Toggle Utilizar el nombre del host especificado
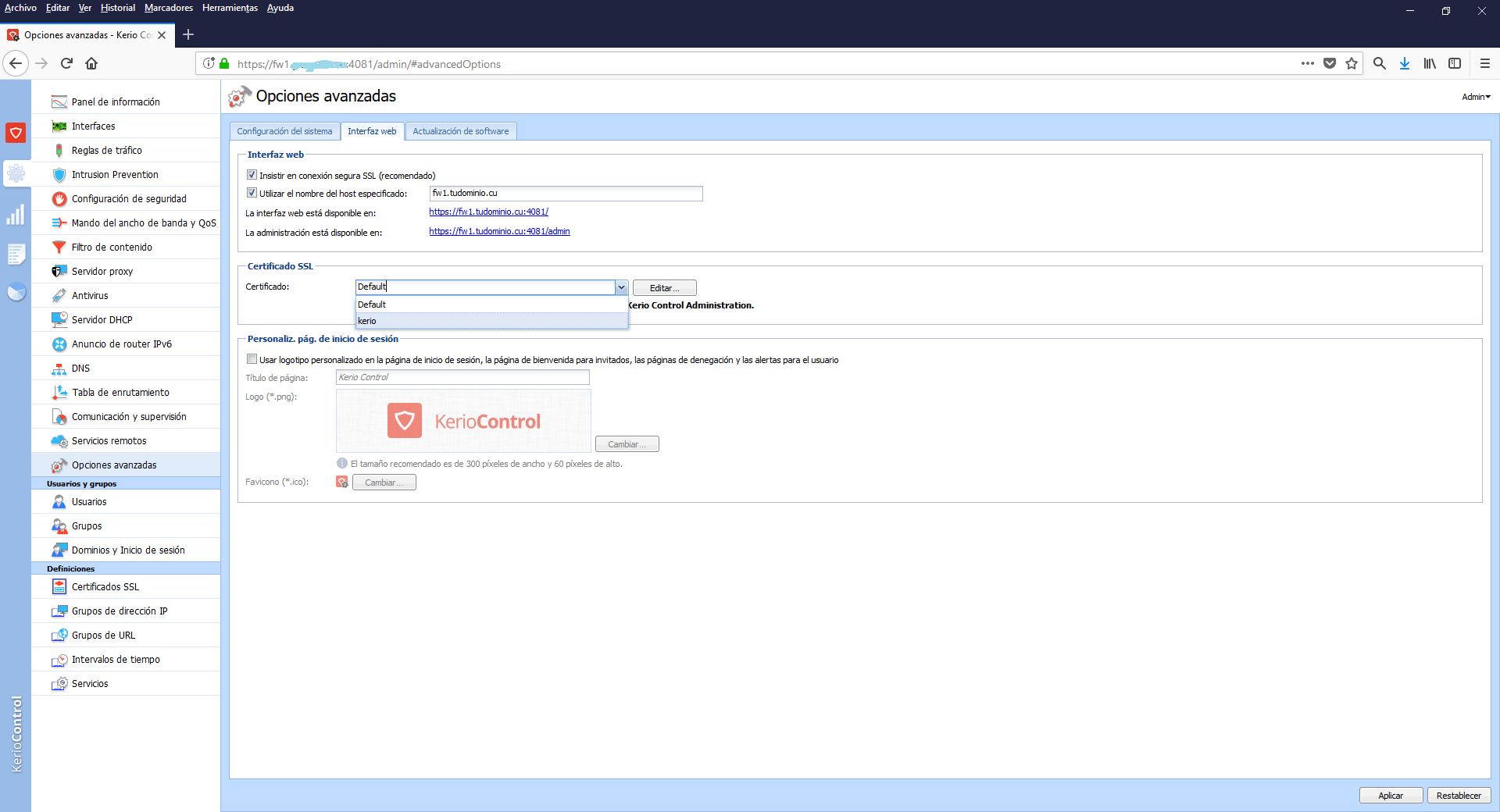Viewport: 1500px width, 812px height. click(252, 193)
